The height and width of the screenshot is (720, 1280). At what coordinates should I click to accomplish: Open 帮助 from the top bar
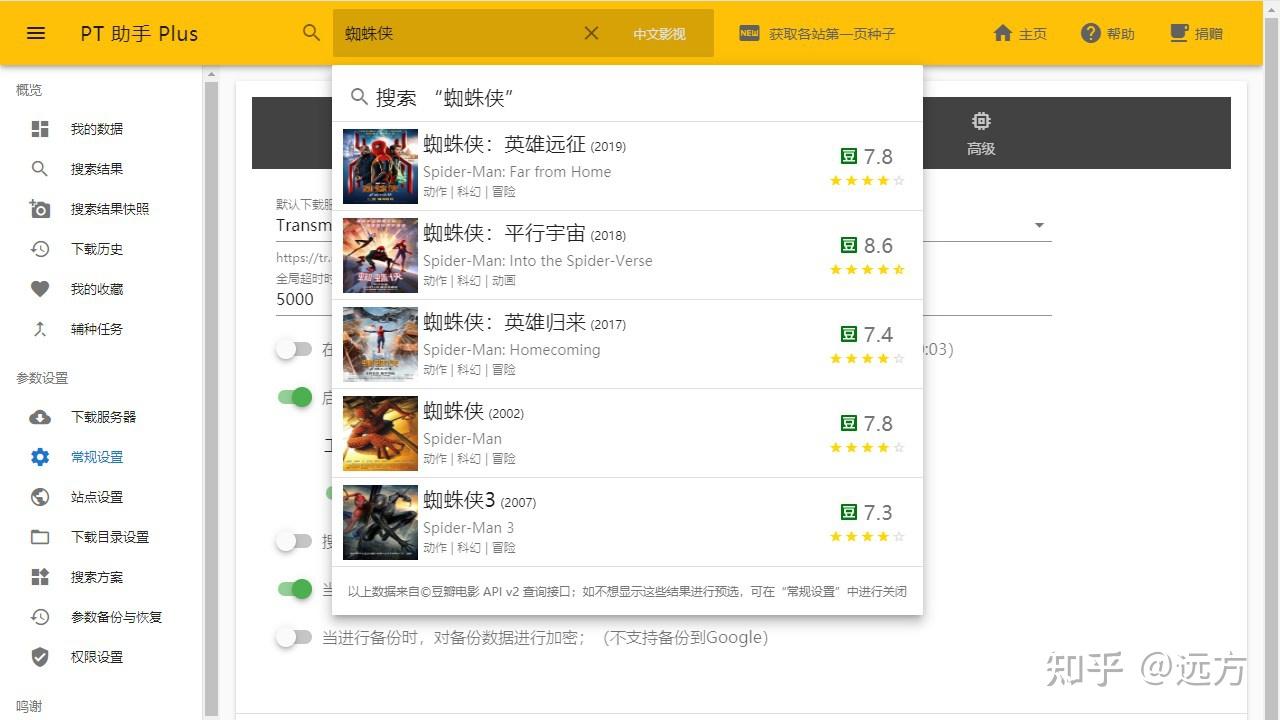click(1107, 32)
